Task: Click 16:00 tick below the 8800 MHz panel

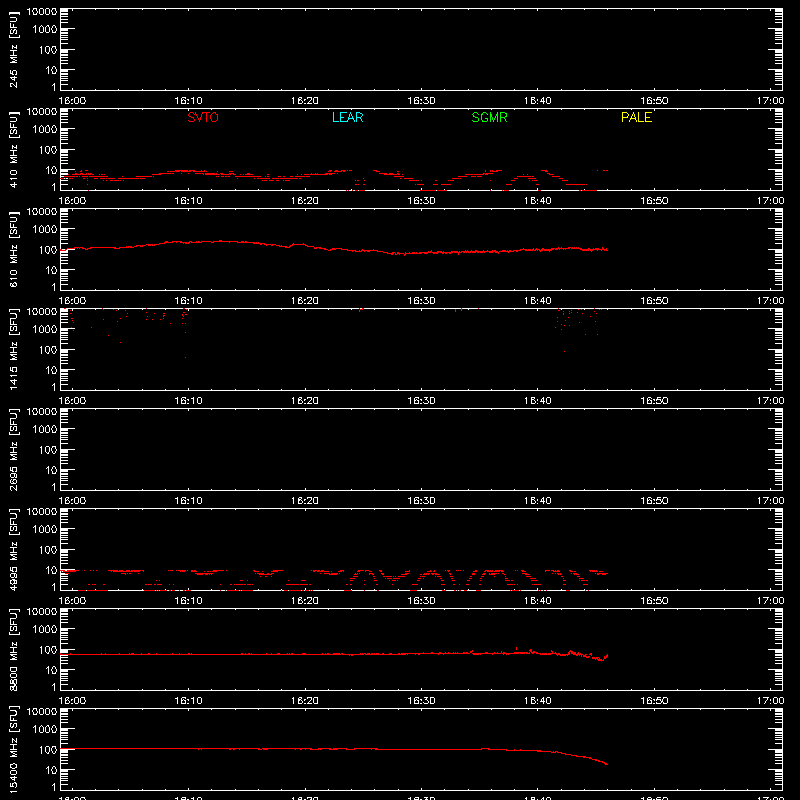Action: pos(72,701)
